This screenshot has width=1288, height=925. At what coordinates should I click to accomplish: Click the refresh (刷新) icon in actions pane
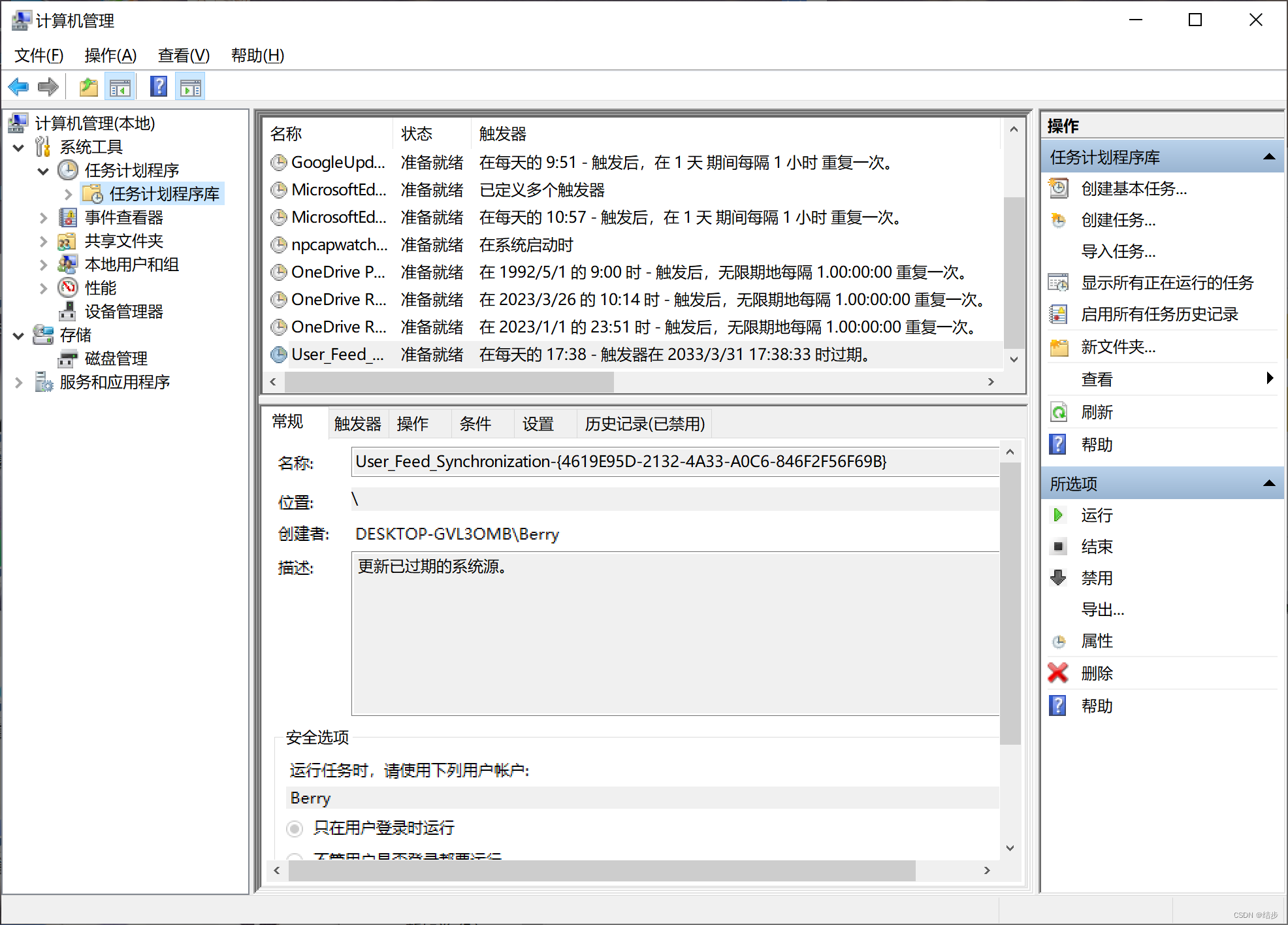click(1058, 412)
